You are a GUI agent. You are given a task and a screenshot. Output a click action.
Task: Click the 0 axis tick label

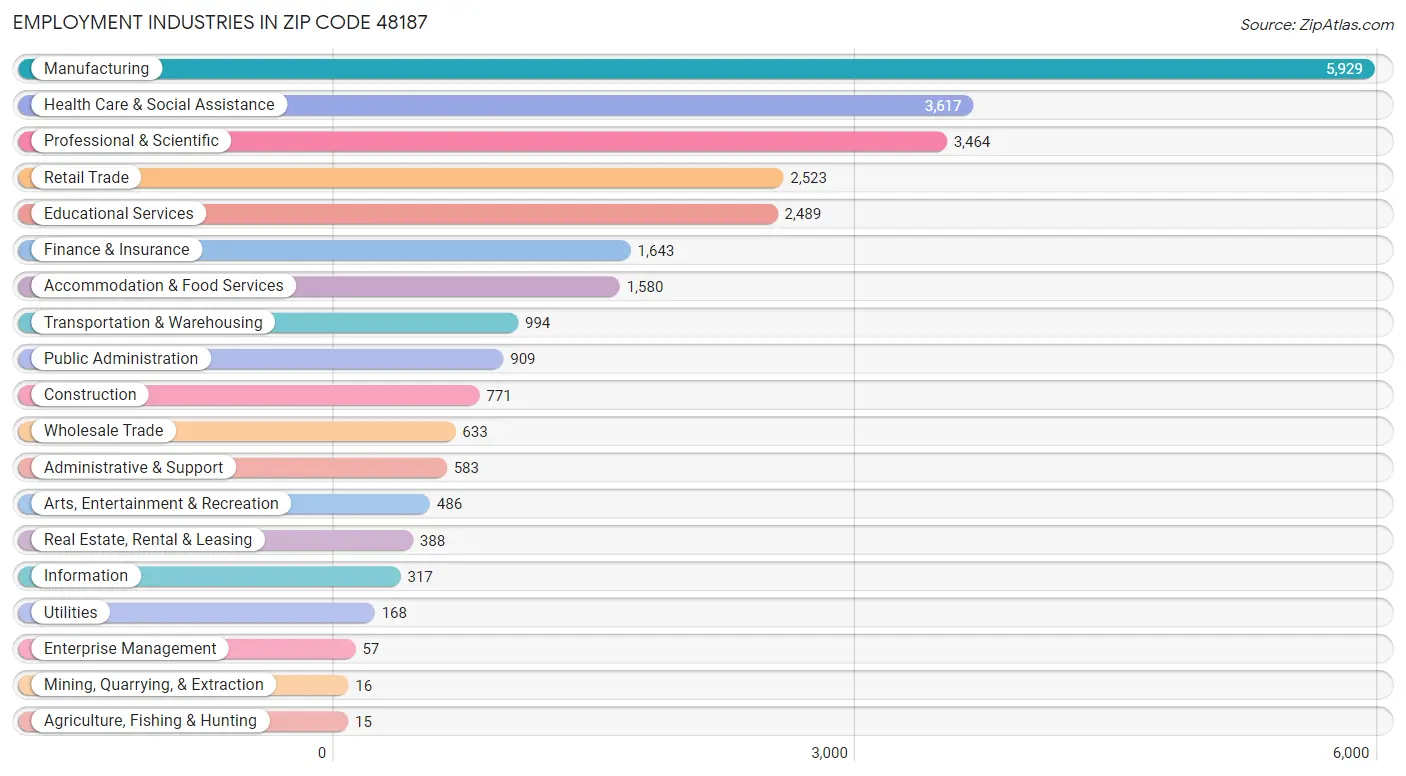(x=322, y=753)
